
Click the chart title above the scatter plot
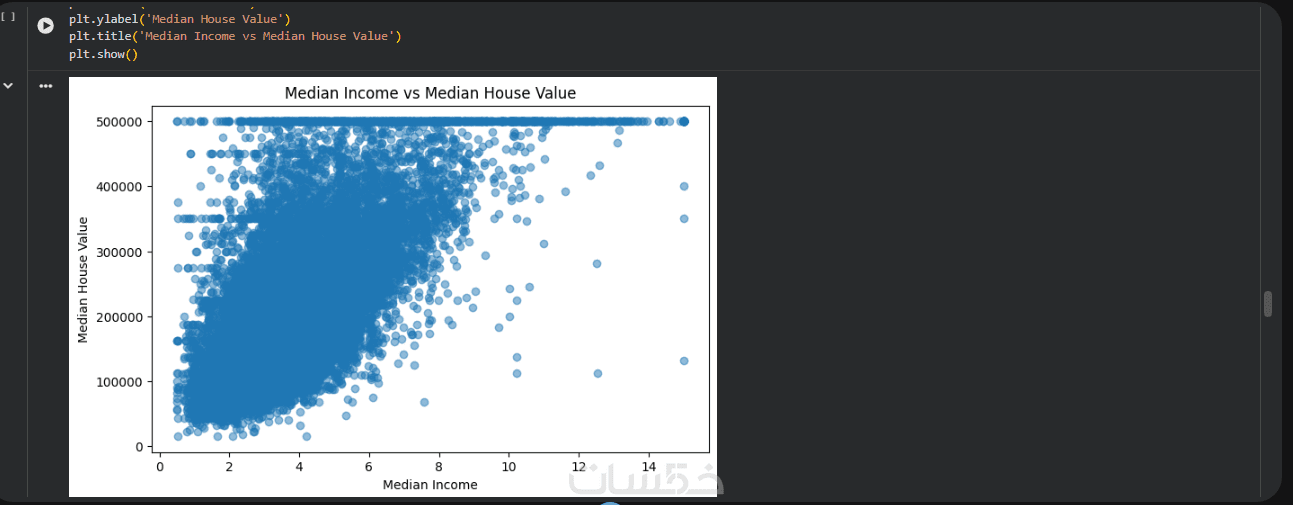pos(430,93)
